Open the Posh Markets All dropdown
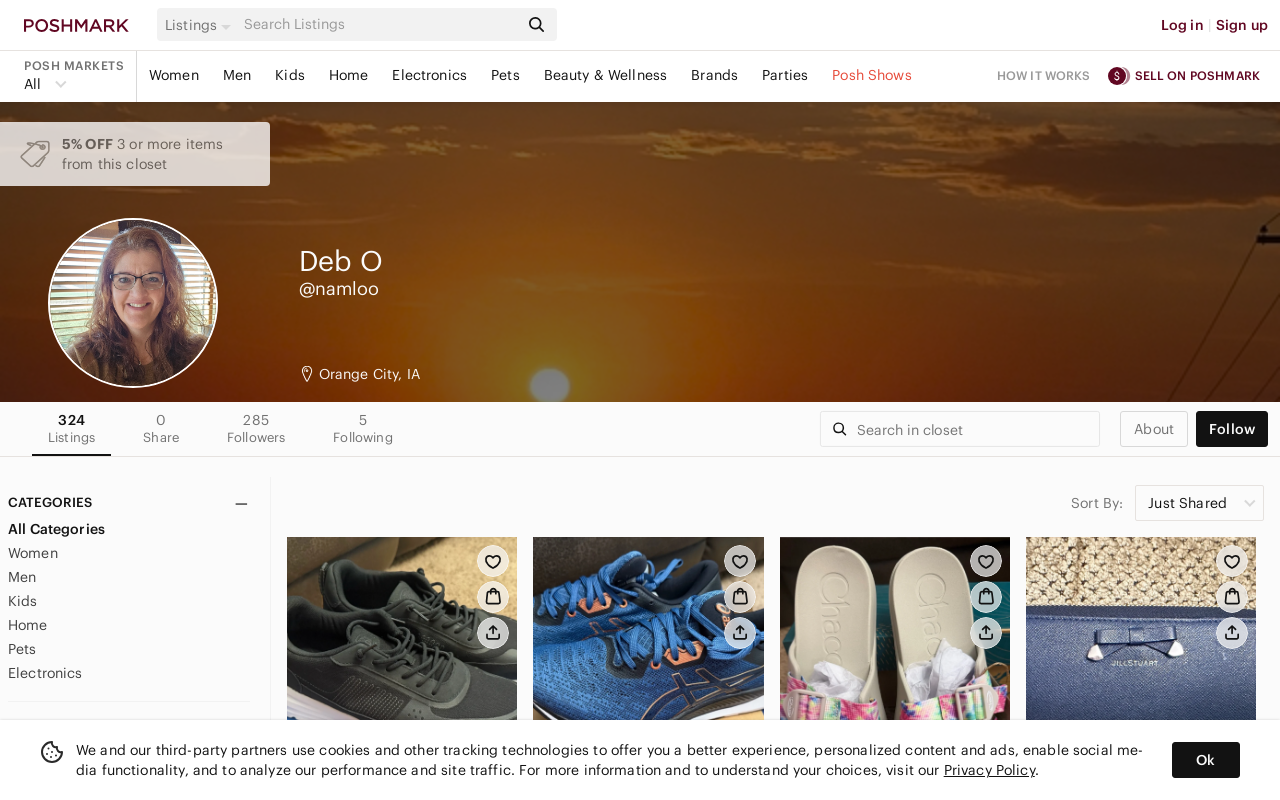This screenshot has height=800, width=1280. 45,84
